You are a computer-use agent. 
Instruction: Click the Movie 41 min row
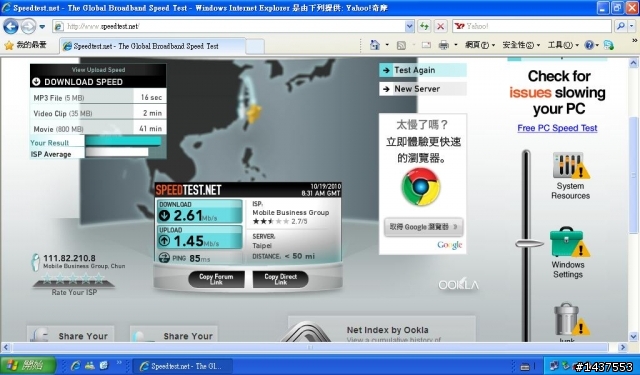98,128
